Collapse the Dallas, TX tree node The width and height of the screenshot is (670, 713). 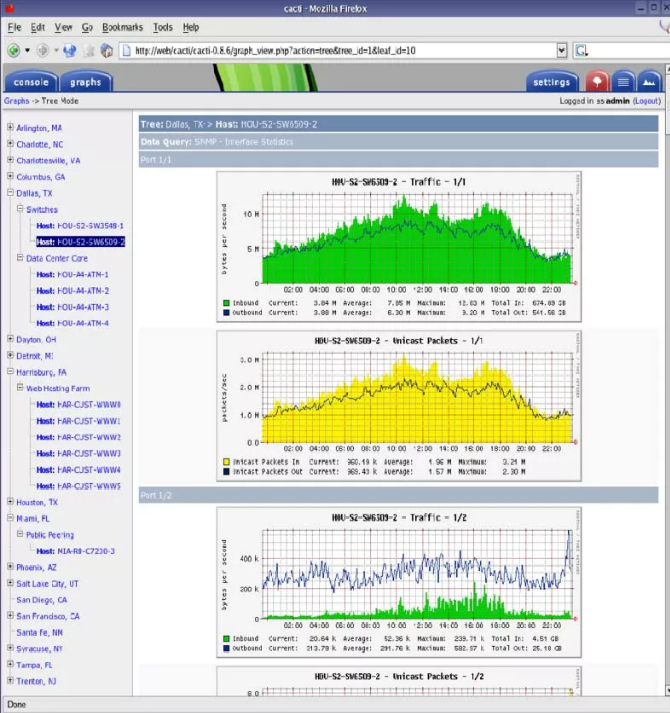(10, 193)
